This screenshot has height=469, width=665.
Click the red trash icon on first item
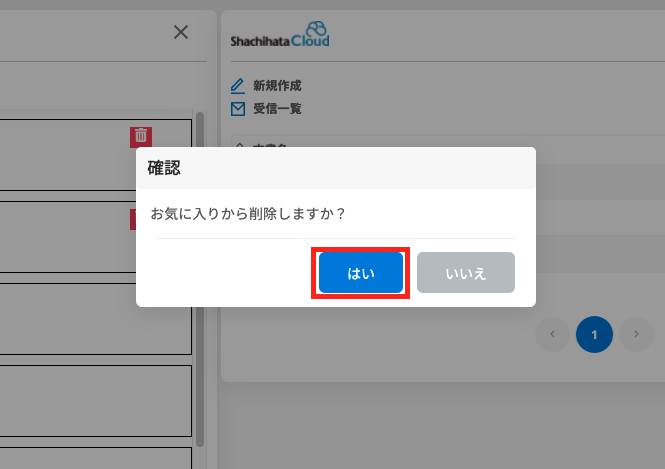point(141,137)
